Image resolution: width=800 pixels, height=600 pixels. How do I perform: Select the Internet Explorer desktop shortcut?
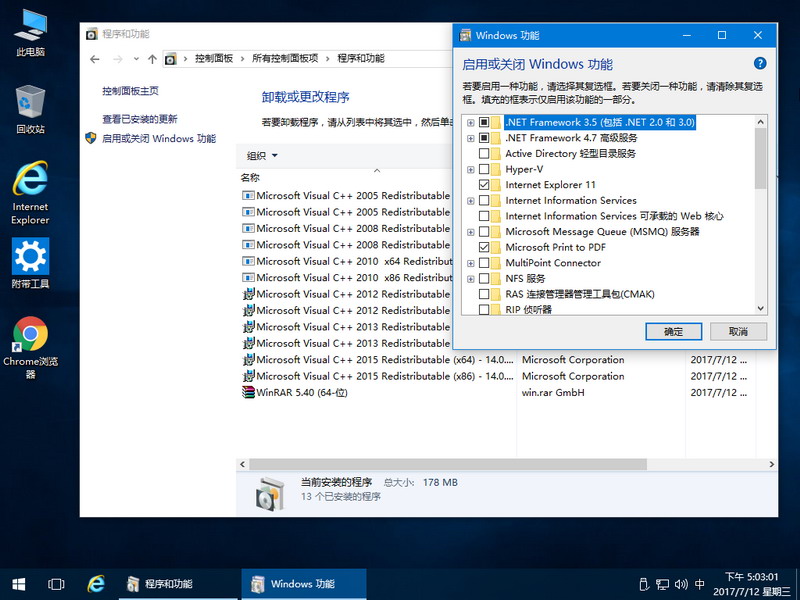(30, 193)
